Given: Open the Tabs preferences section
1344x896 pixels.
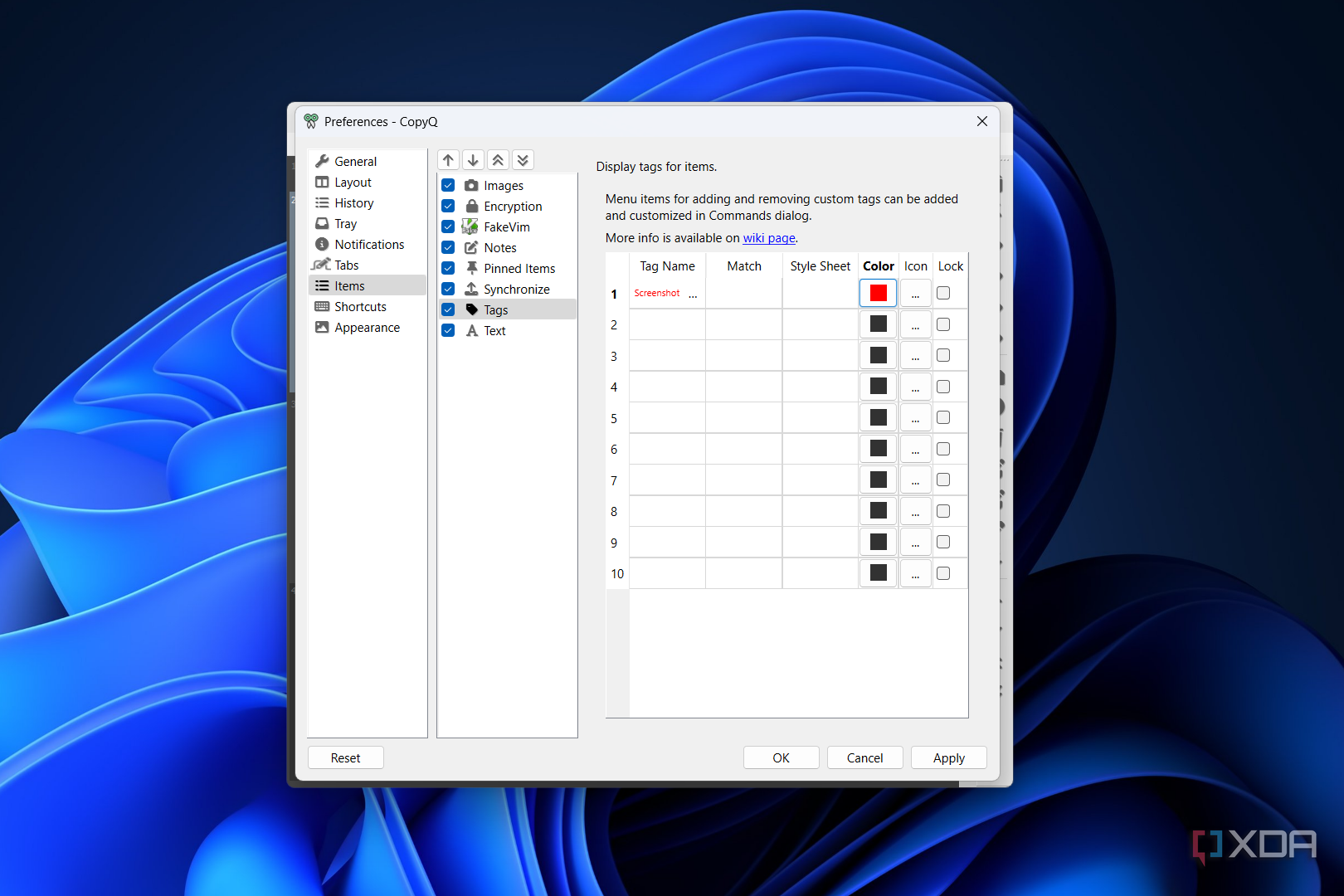Looking at the screenshot, I should [367, 265].
